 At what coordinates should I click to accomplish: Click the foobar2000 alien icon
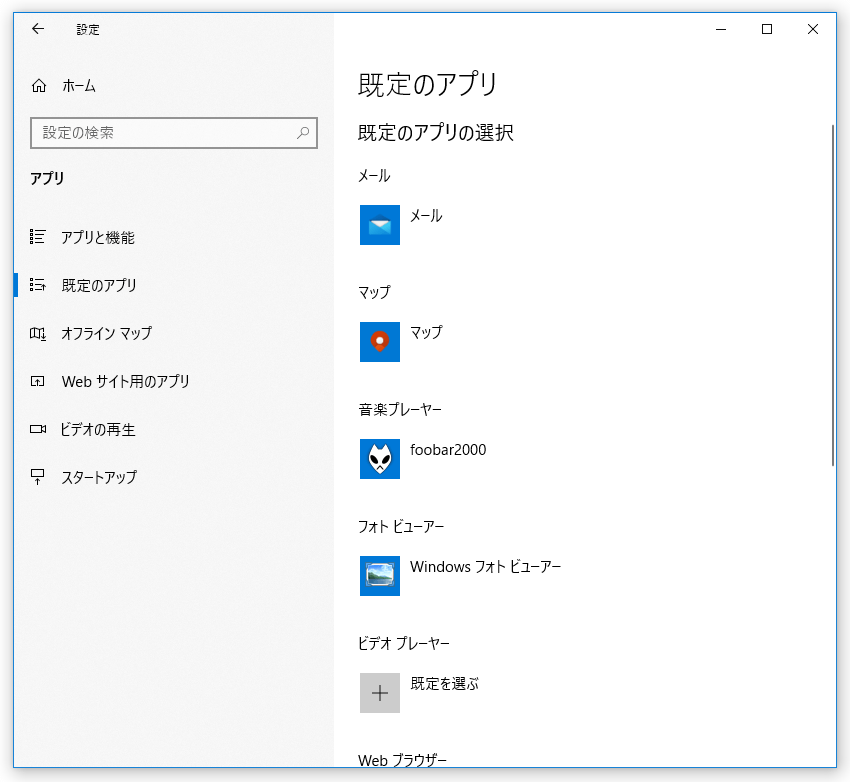coord(380,459)
